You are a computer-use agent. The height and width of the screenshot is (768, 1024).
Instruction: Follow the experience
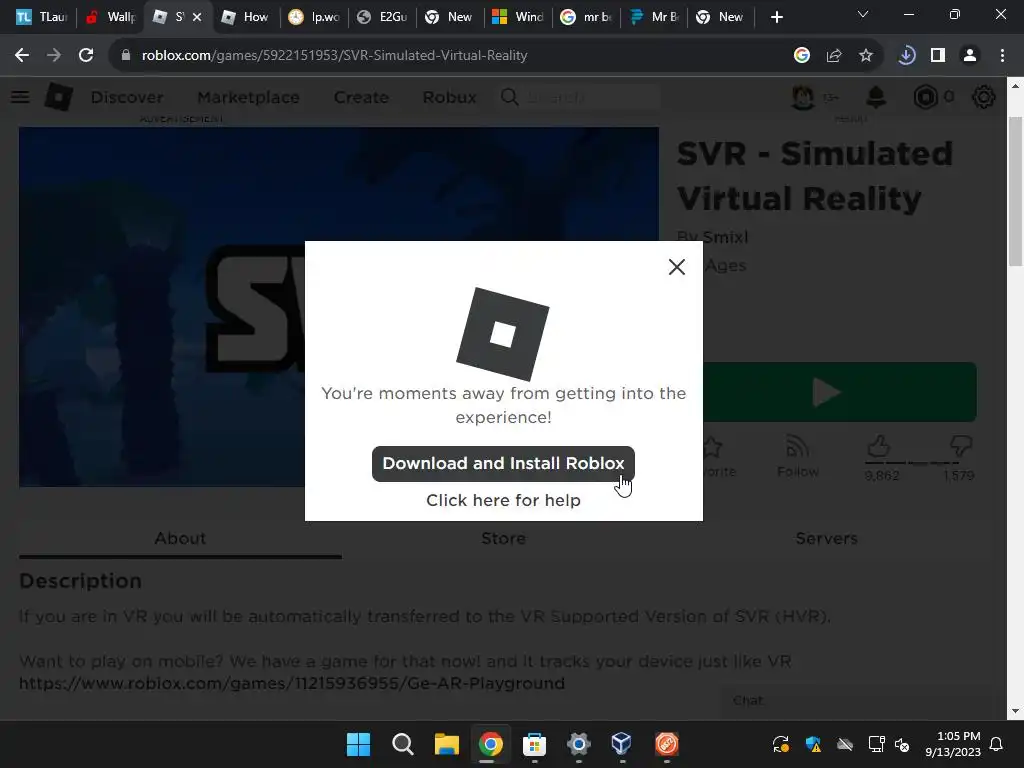click(x=797, y=456)
